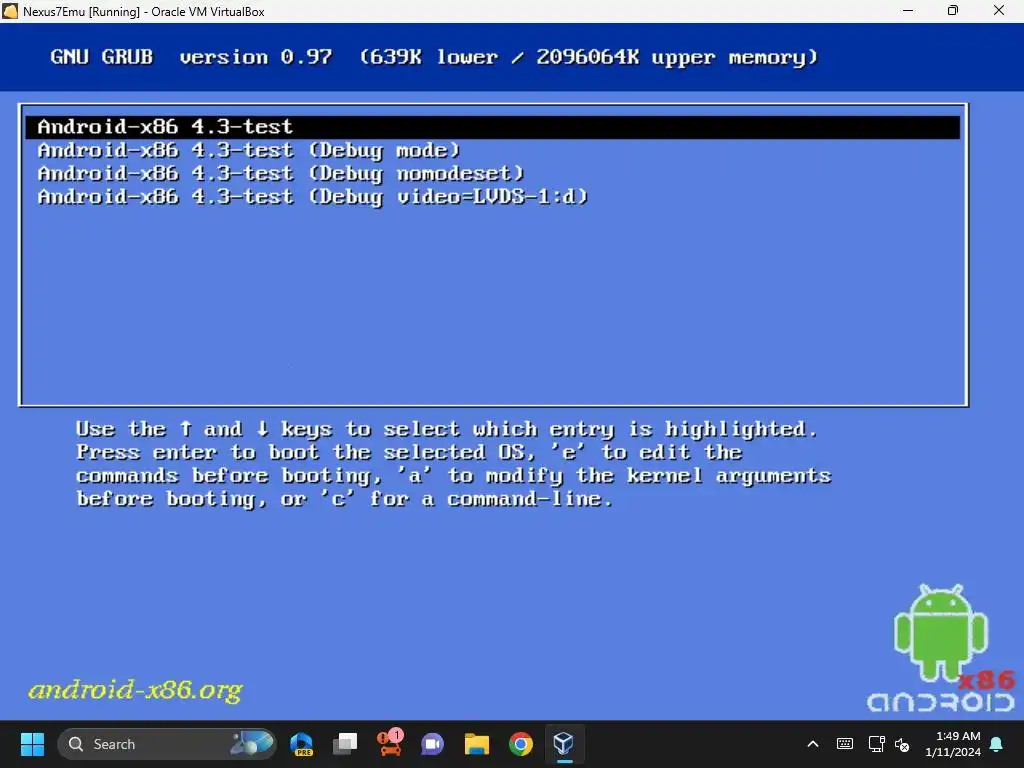Click the muted volume tray icon
This screenshot has width=1024, height=768.
pos(903,744)
